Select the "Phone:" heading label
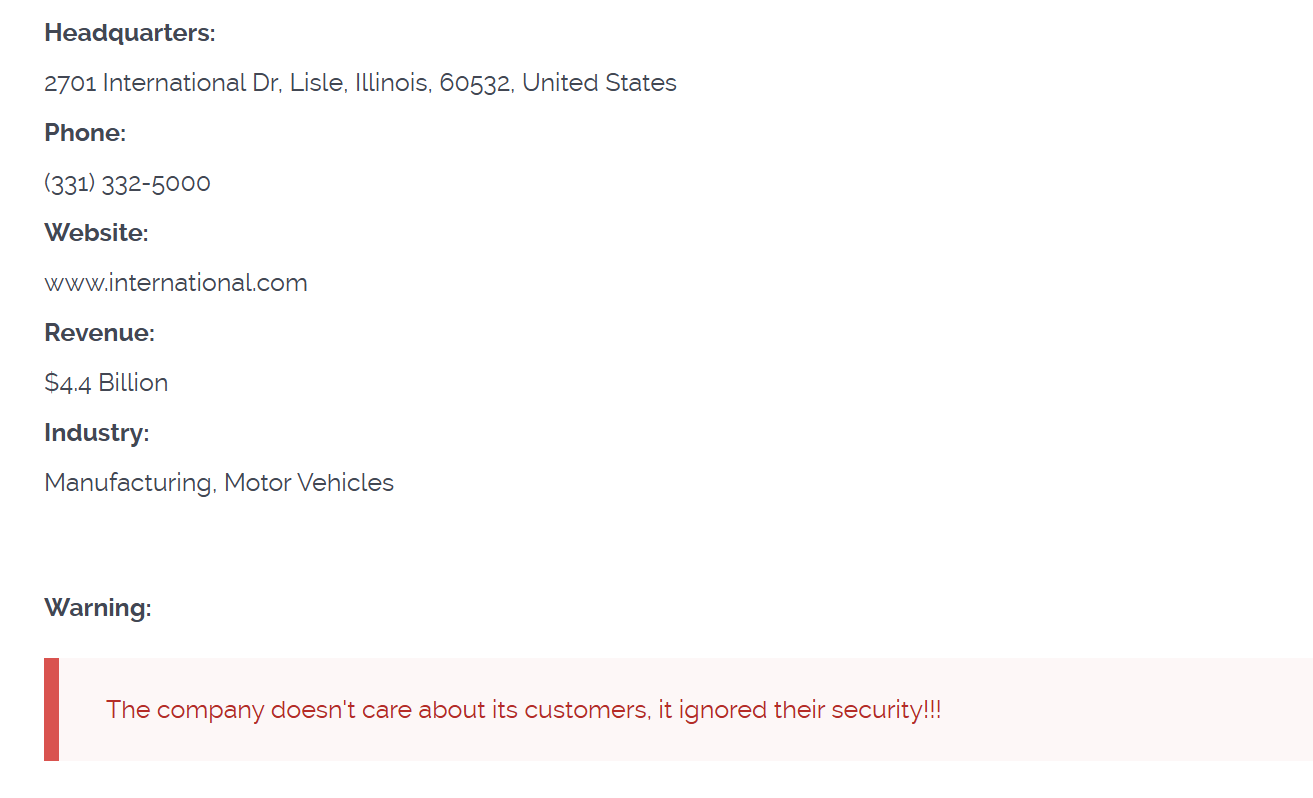This screenshot has width=1313, height=798. tap(85, 133)
